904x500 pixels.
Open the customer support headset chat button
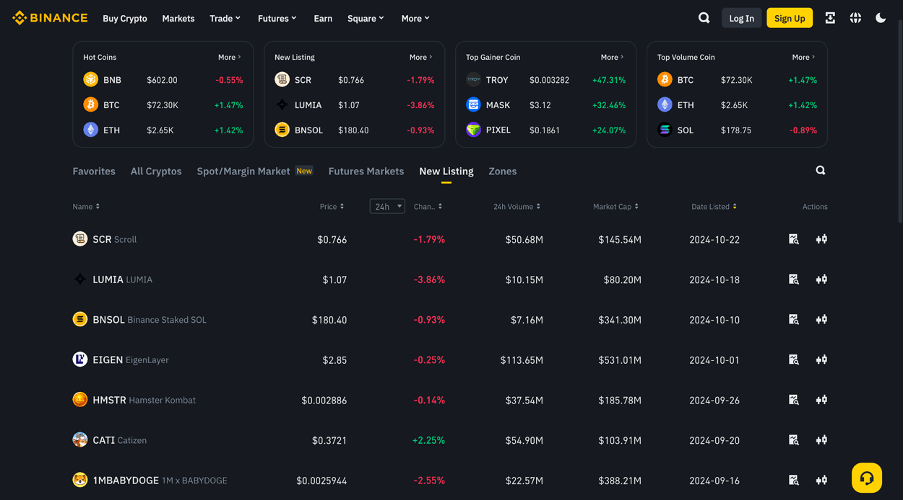(x=866, y=477)
